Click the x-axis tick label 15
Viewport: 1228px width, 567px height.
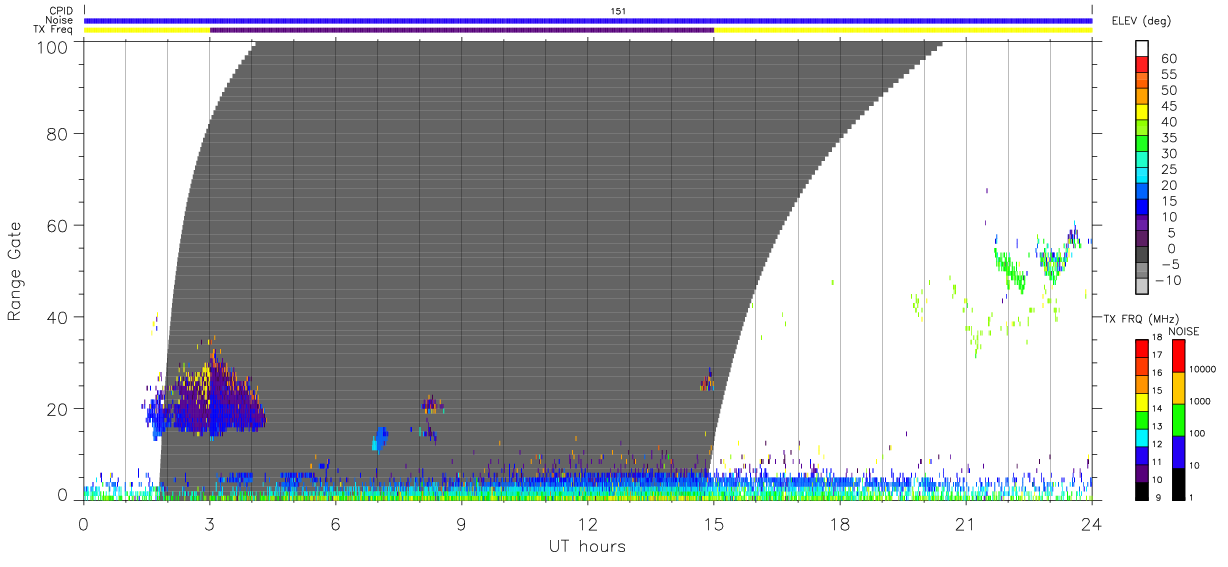tap(714, 523)
